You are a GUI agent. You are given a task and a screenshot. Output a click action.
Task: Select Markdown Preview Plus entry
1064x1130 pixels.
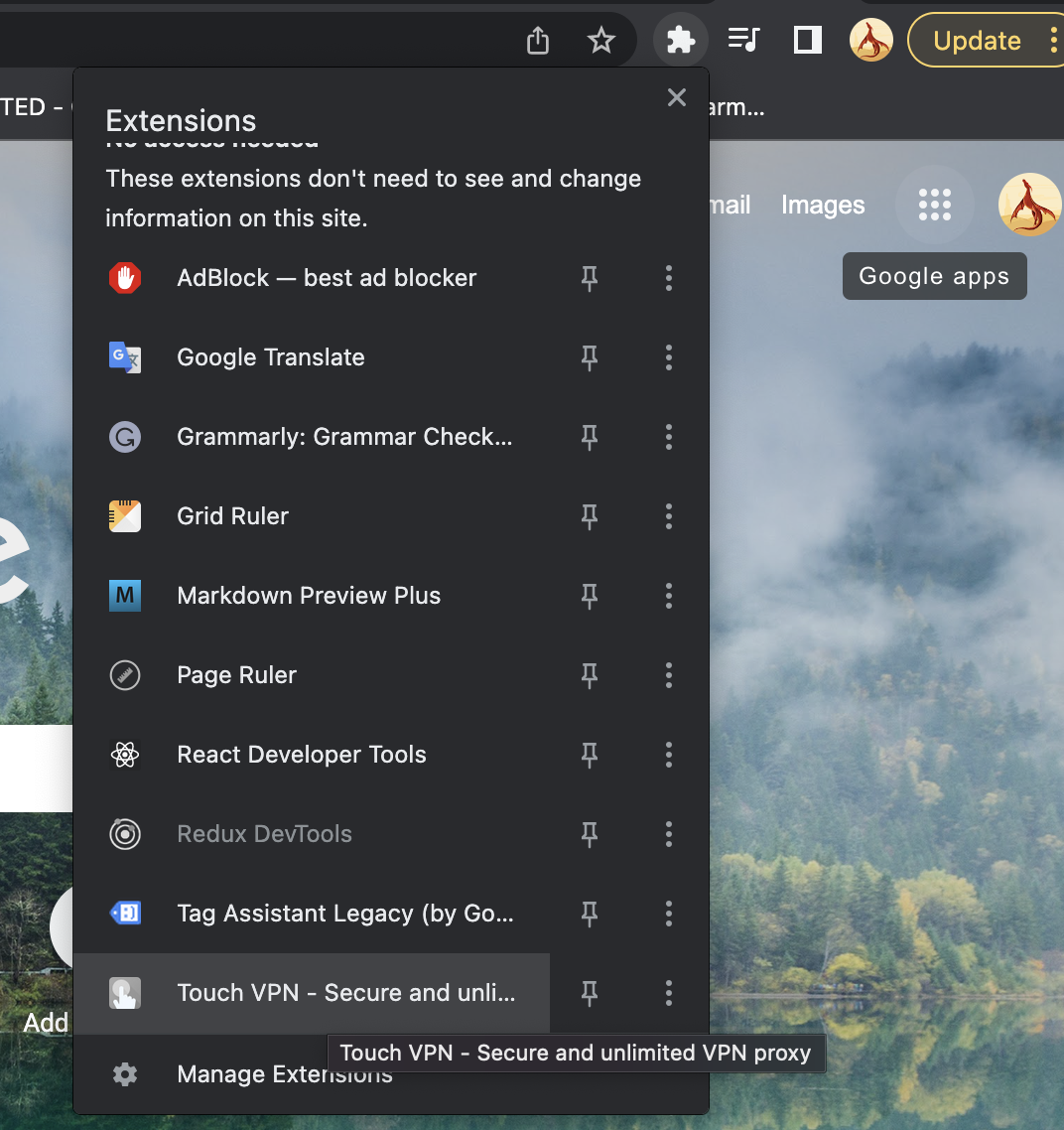[312, 595]
